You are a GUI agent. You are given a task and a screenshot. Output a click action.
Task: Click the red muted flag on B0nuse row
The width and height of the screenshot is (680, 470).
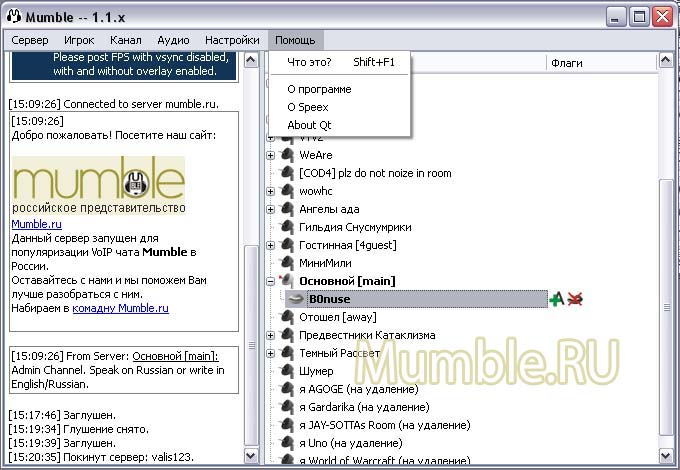pos(574,299)
